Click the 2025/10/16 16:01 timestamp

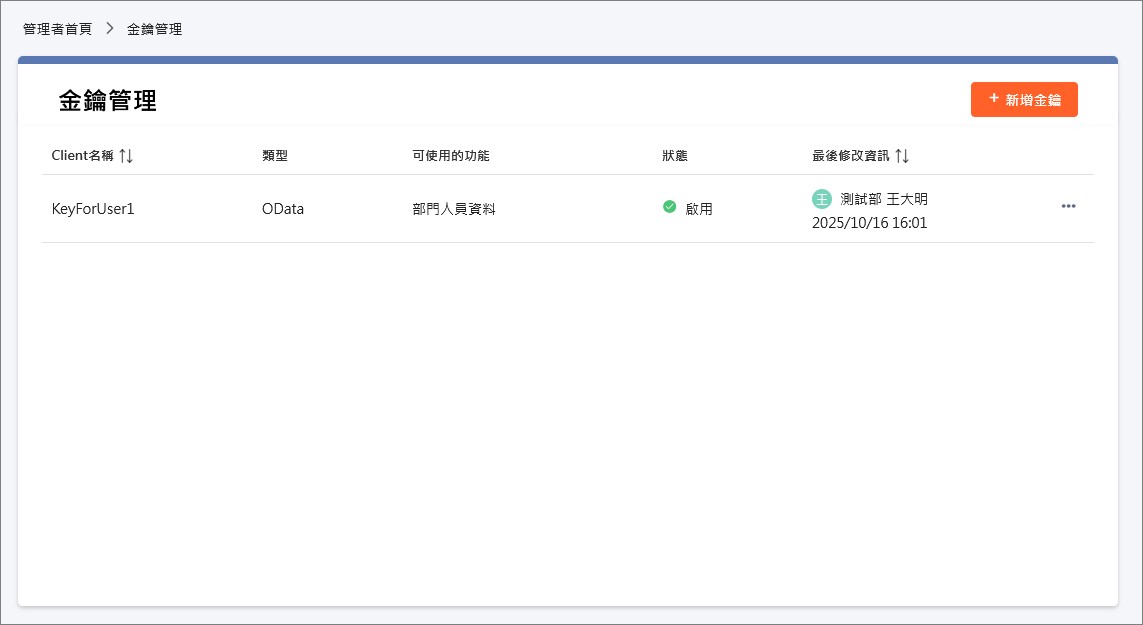(x=869, y=223)
